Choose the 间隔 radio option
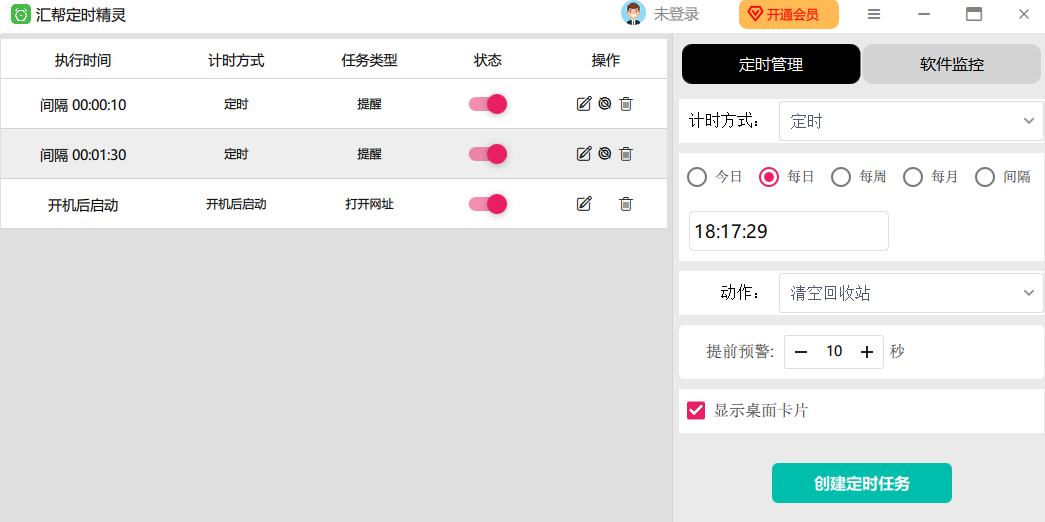The height and width of the screenshot is (522, 1045). (x=985, y=177)
